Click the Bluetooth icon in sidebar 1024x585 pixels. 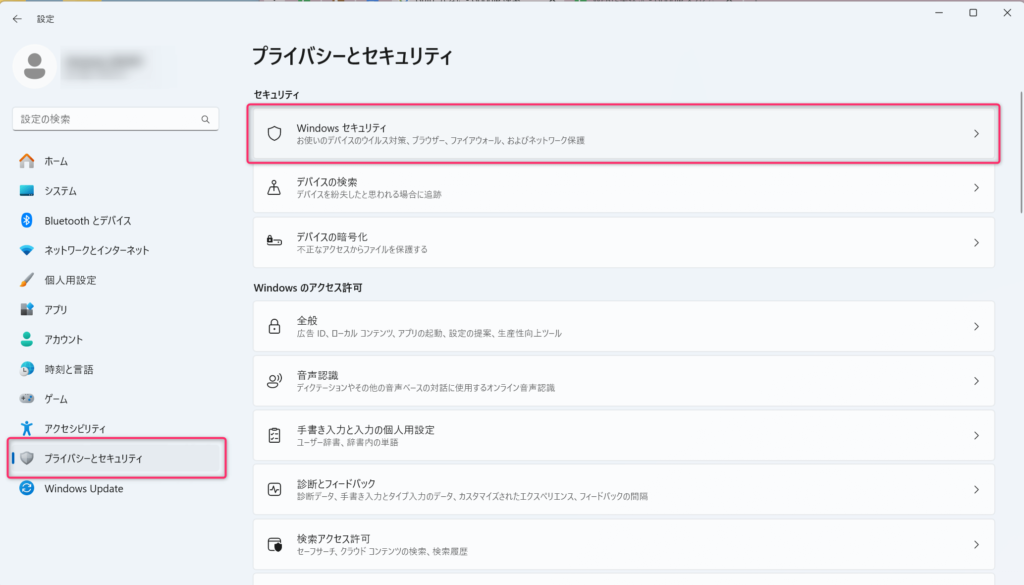[27, 220]
